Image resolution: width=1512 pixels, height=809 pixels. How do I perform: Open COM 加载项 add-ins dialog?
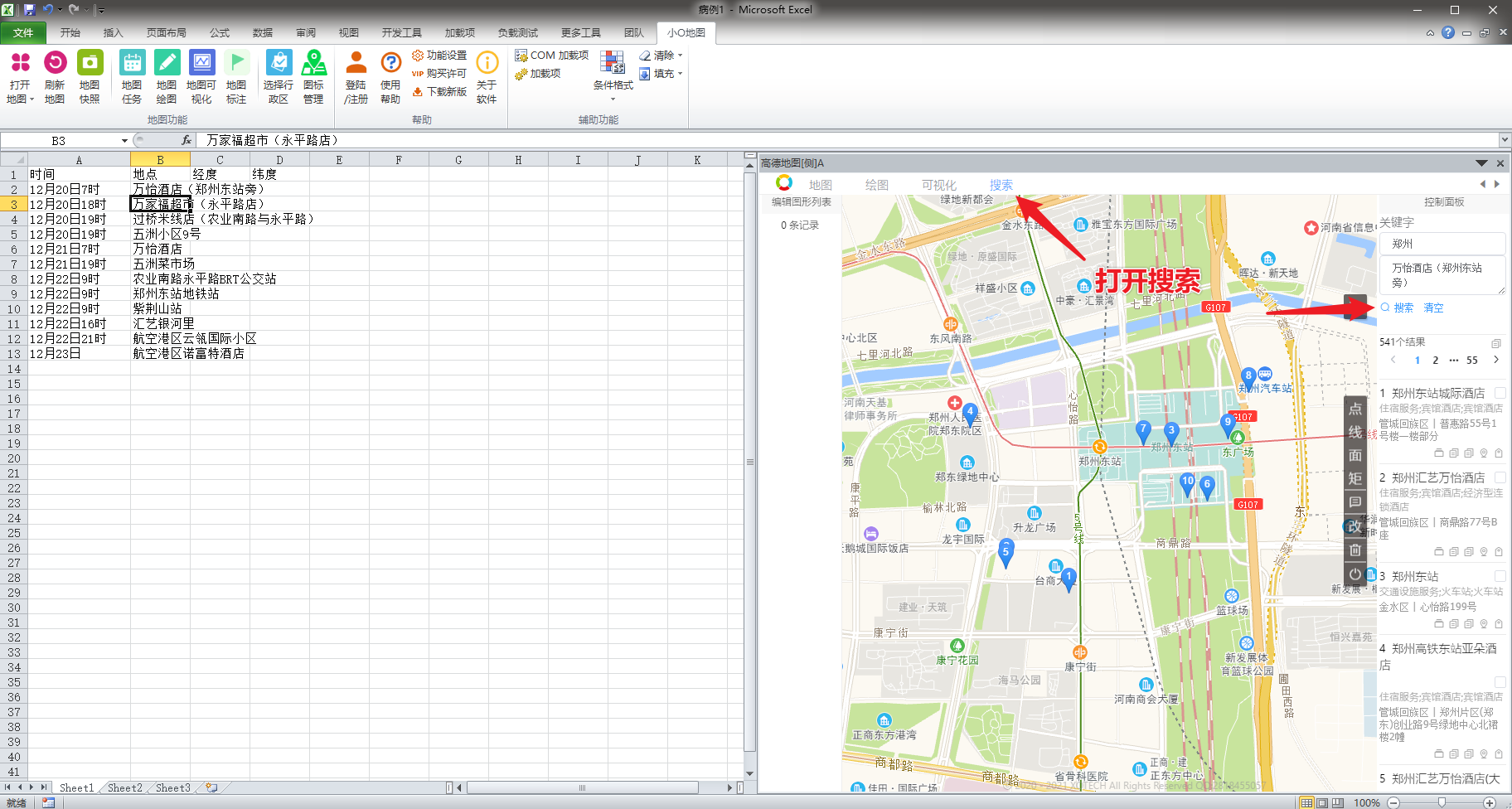click(x=551, y=56)
